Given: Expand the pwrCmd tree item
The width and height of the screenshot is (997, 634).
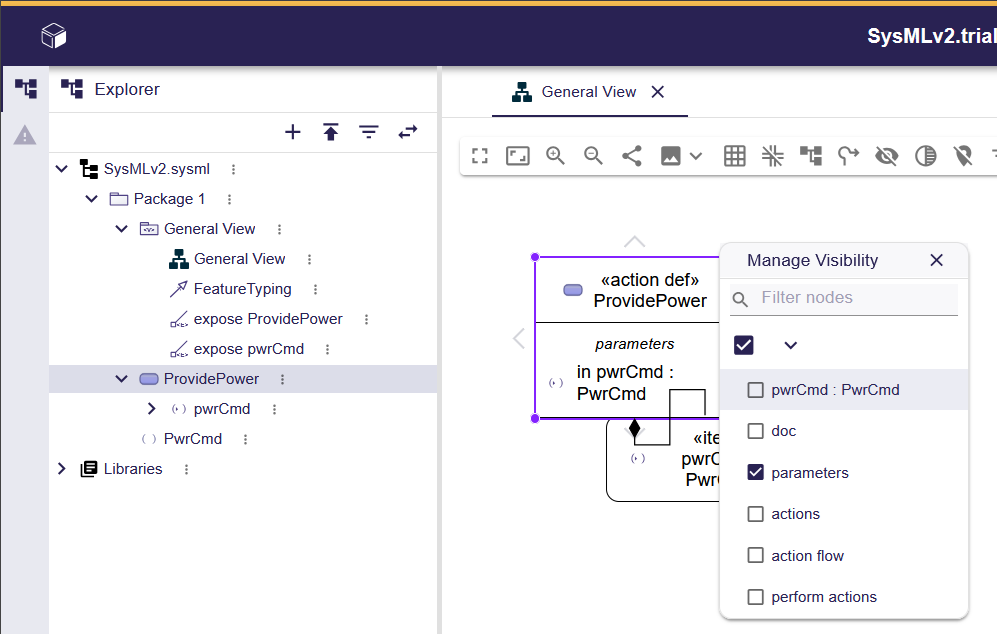Looking at the screenshot, I should pyautogui.click(x=152, y=409).
